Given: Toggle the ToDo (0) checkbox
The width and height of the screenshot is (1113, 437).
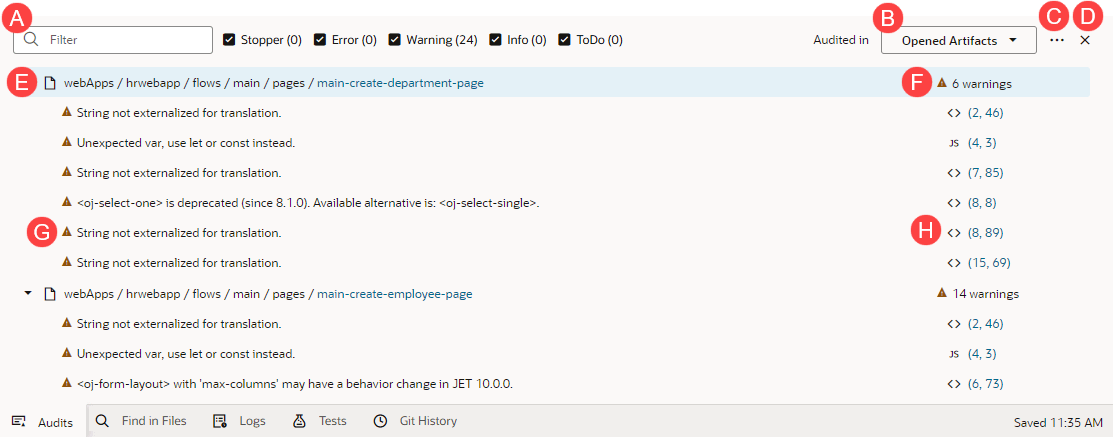Looking at the screenshot, I should (564, 40).
